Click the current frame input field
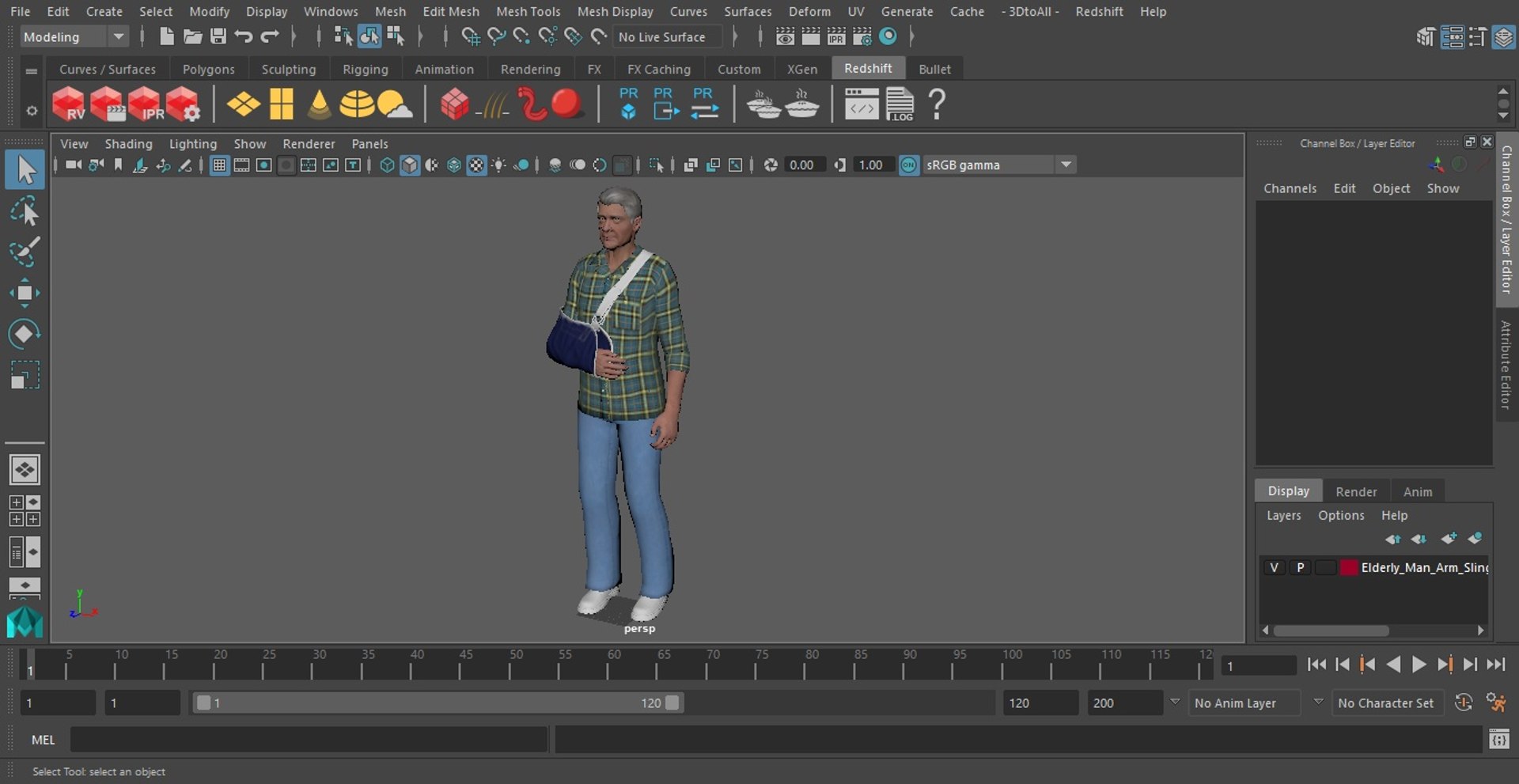 [1258, 665]
